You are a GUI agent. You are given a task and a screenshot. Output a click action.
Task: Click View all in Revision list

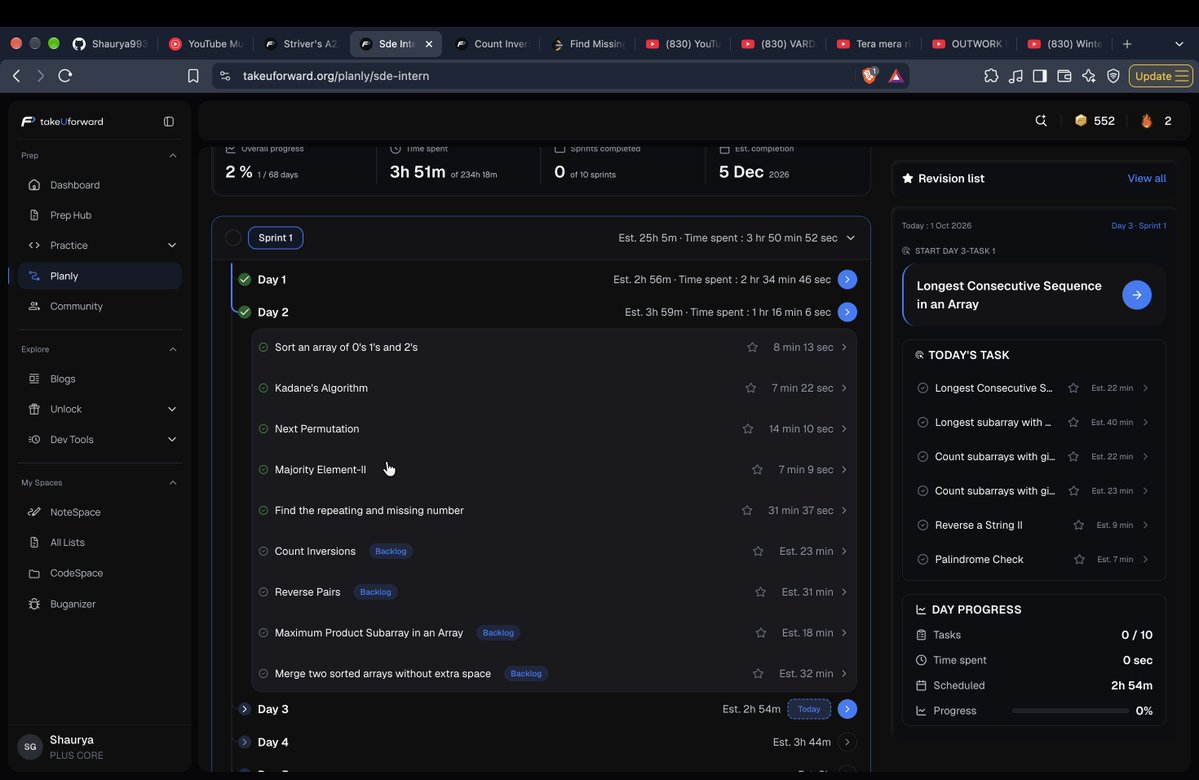pos(1146,178)
